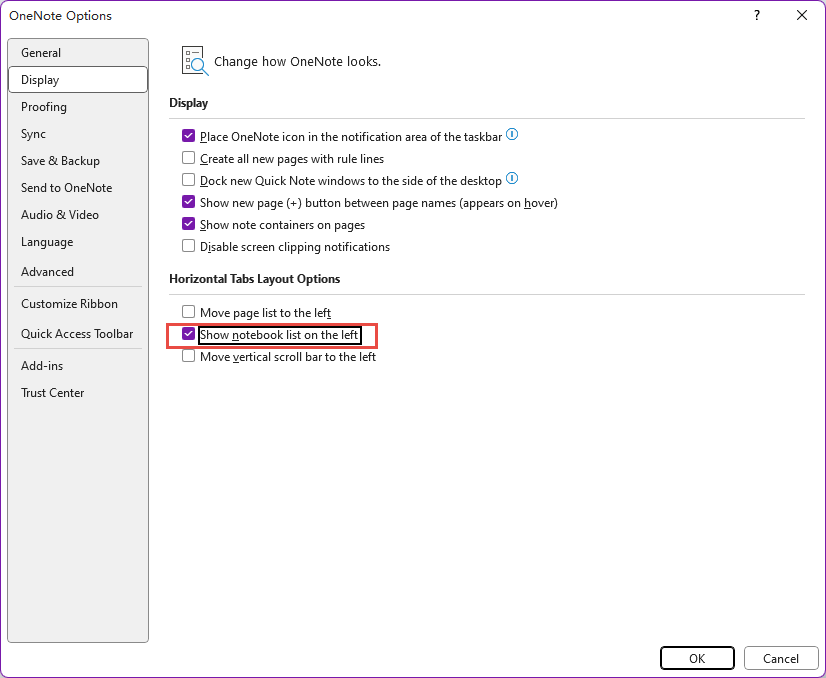Open the Help question mark button
826x678 pixels.
[757, 15]
